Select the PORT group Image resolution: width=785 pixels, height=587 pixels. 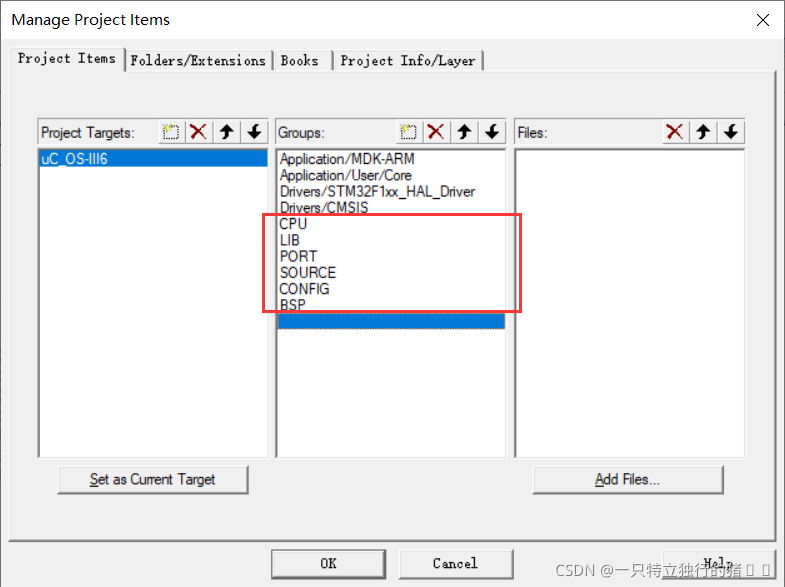coord(391,256)
